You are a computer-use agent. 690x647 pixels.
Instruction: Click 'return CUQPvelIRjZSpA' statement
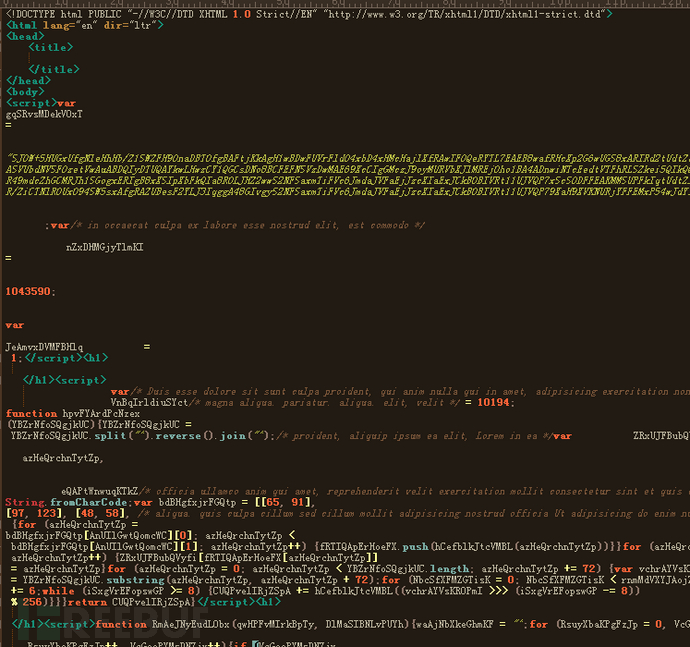click(x=130, y=602)
